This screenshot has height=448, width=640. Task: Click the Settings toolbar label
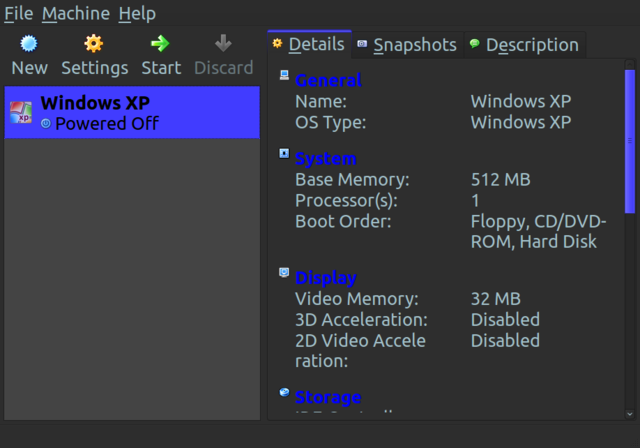95,68
